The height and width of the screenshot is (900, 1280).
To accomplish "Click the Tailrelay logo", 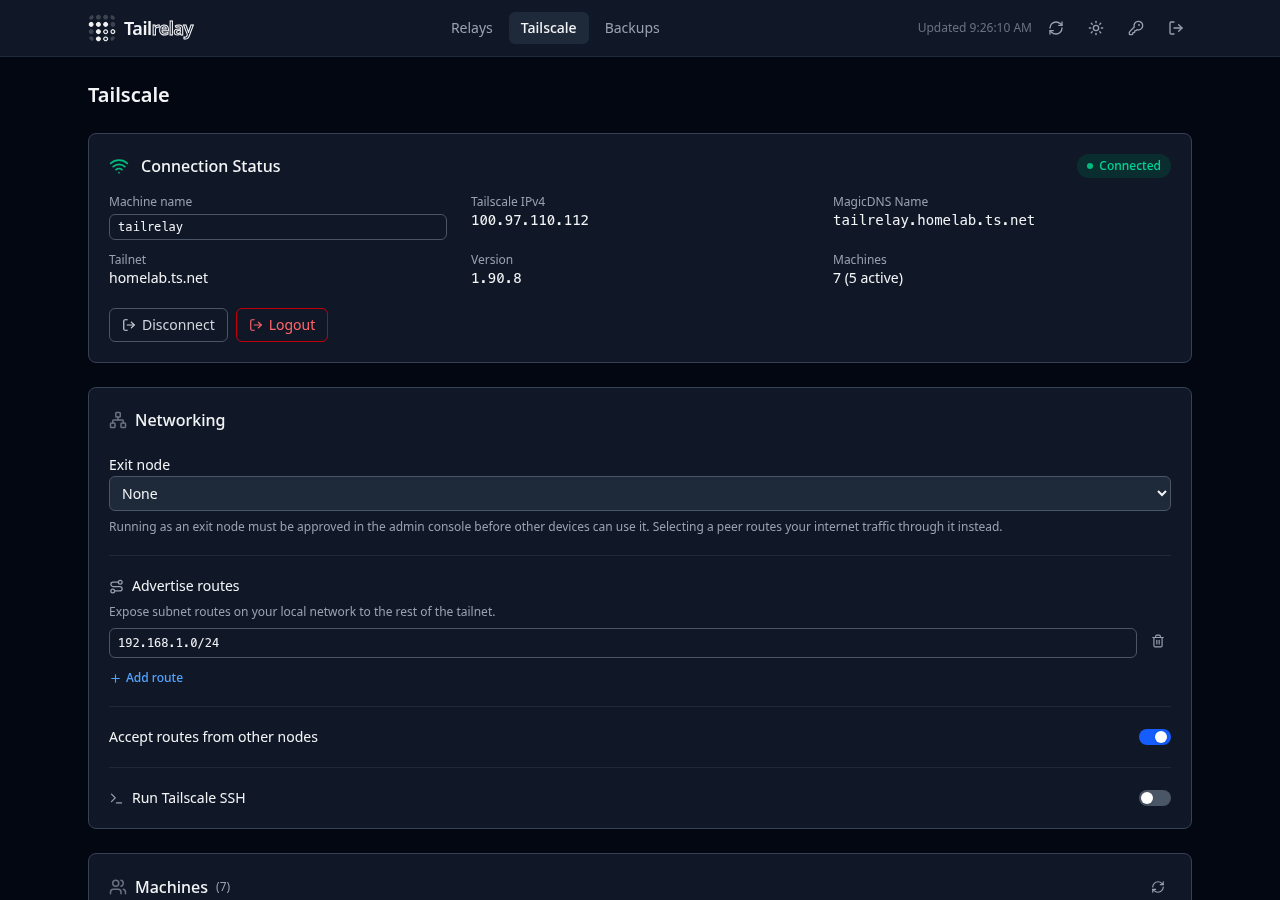I will 141,28.
